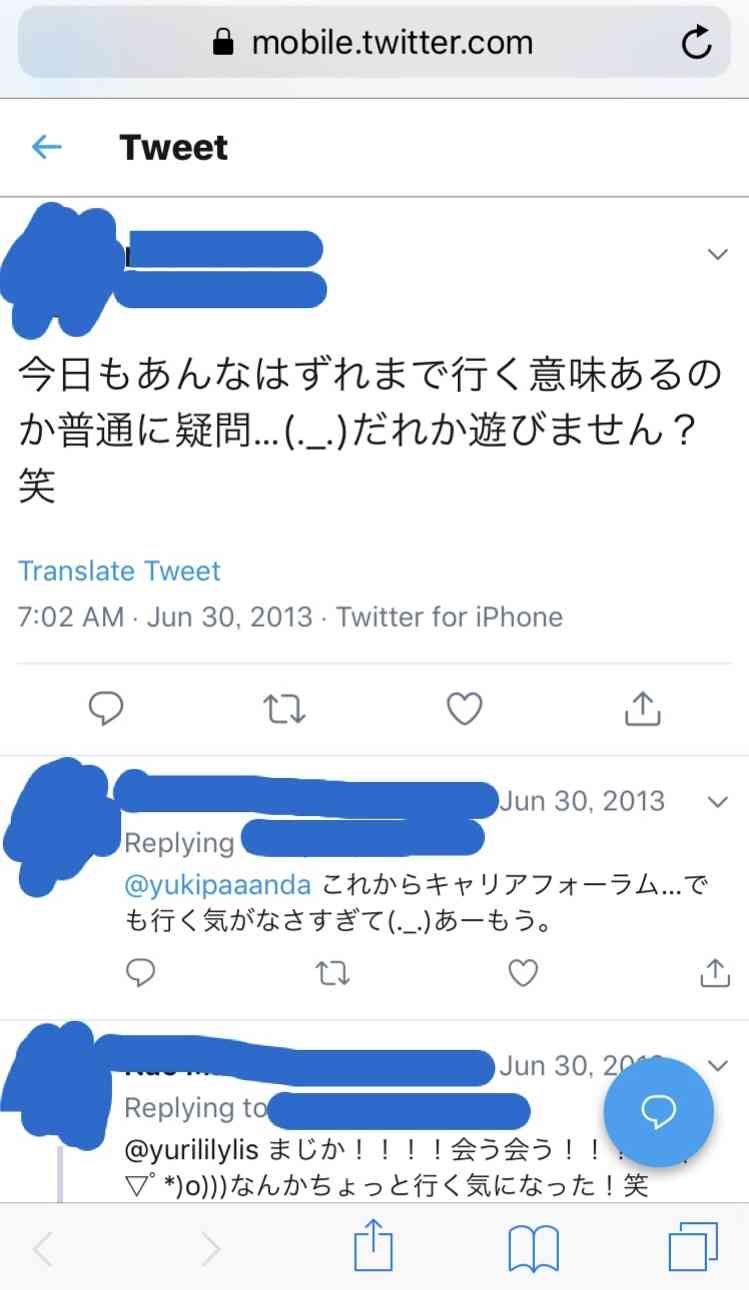Open Safari bookmarks from bottom toolbar
The image size is (749, 1290).
pos(534,1246)
